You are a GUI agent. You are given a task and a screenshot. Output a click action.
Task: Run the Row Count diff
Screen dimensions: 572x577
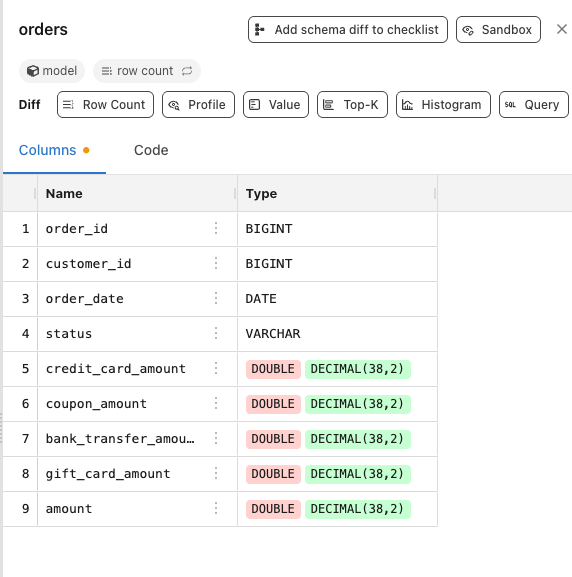point(105,105)
